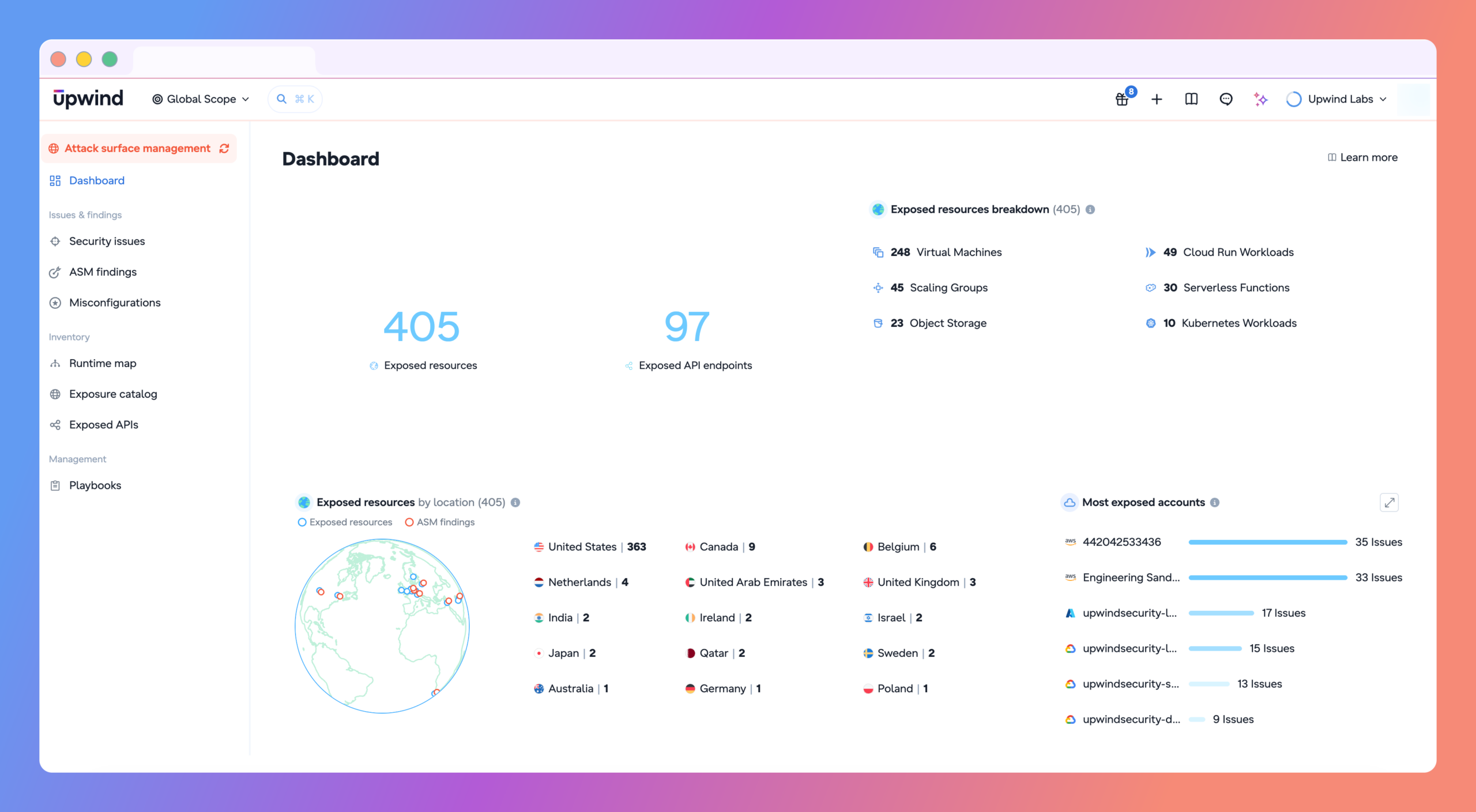Click the 35 Issues bar for 442042533436
Image resolution: width=1476 pixels, height=812 pixels.
(x=1268, y=542)
